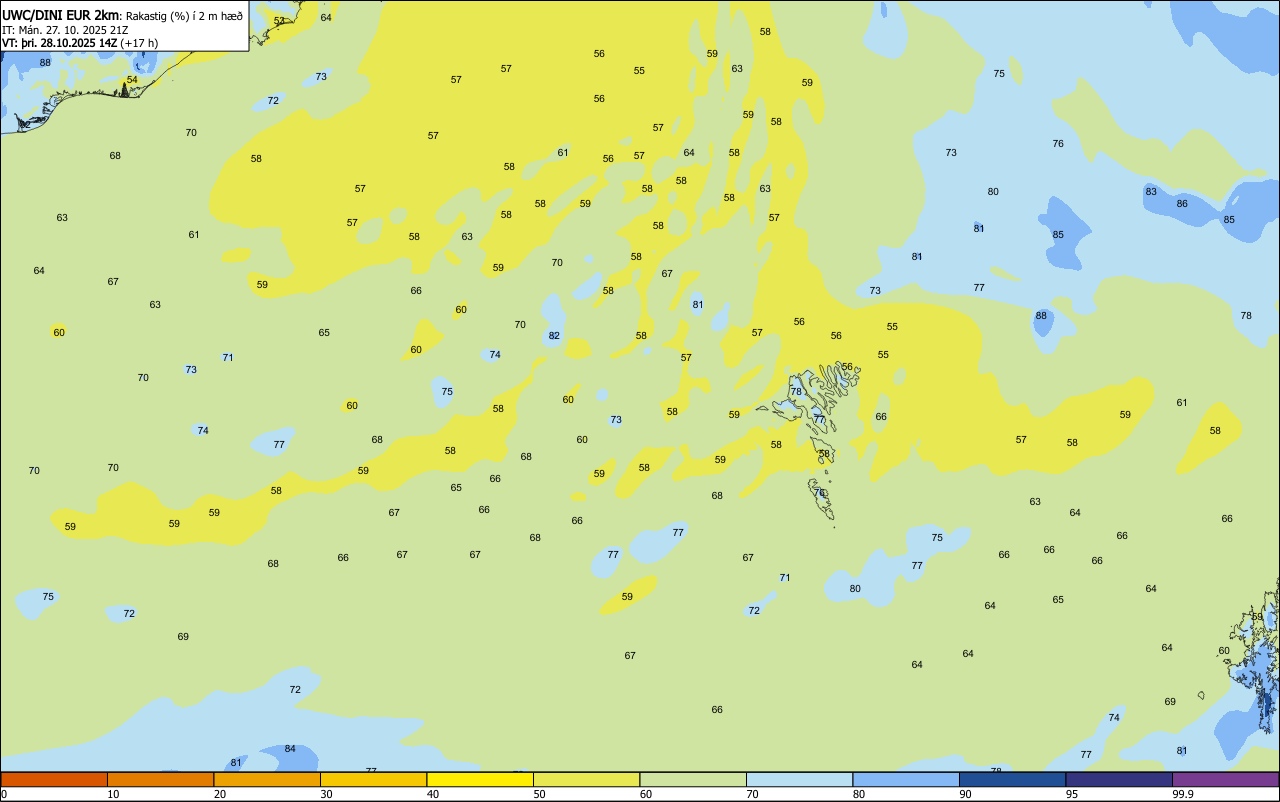The width and height of the screenshot is (1280, 802).
Task: Pick the 50–60 pale yellow legend swatch
Action: pos(586,779)
